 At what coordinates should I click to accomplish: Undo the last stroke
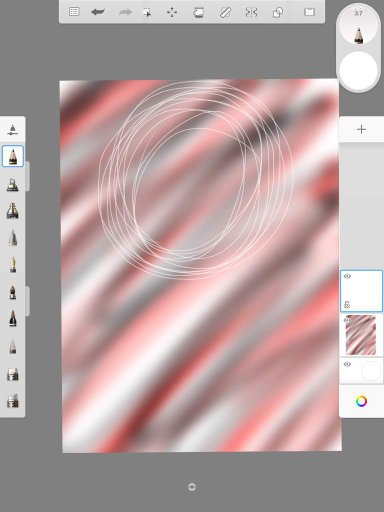(x=98, y=12)
